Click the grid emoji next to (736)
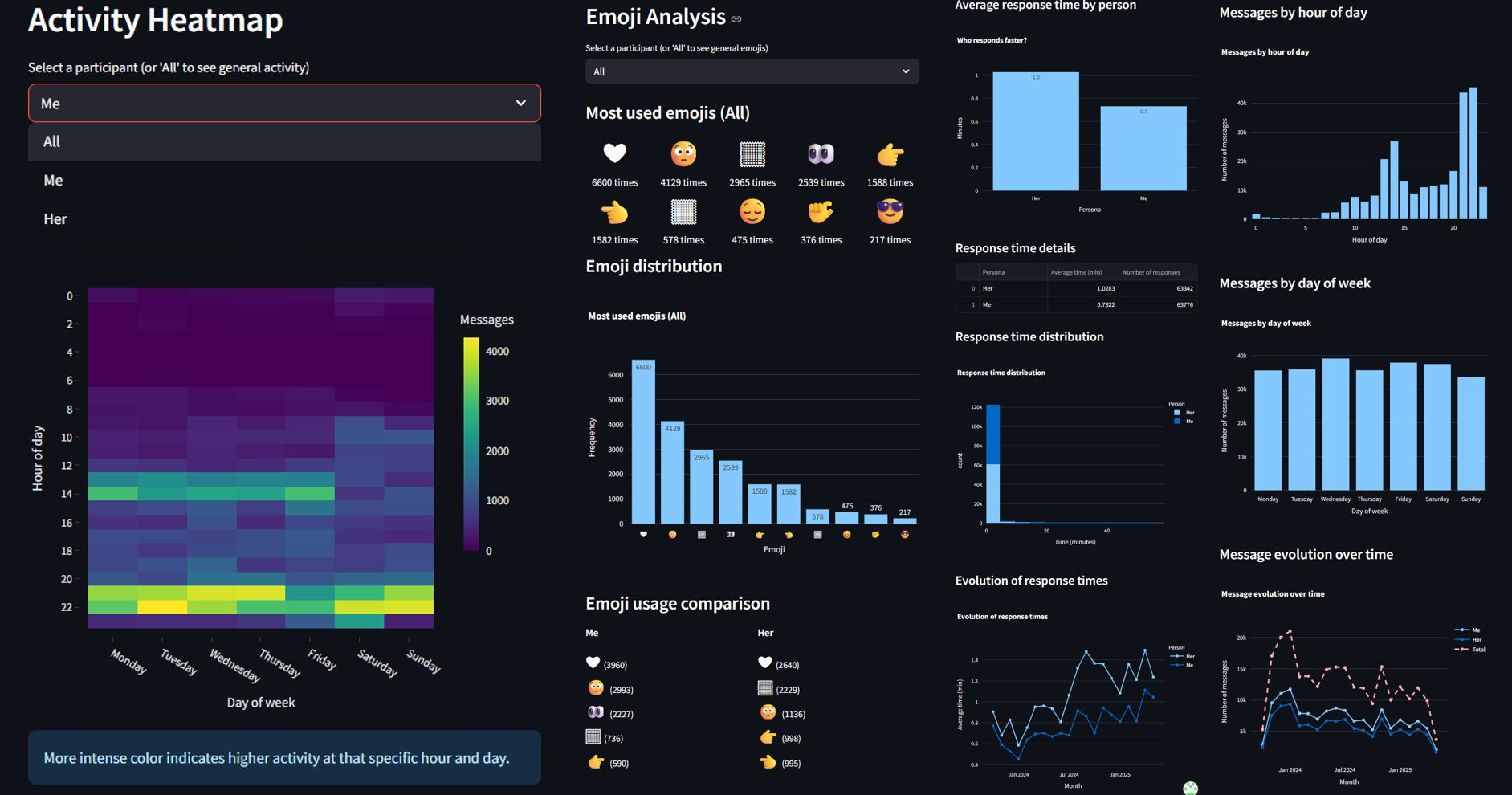 pyautogui.click(x=593, y=736)
